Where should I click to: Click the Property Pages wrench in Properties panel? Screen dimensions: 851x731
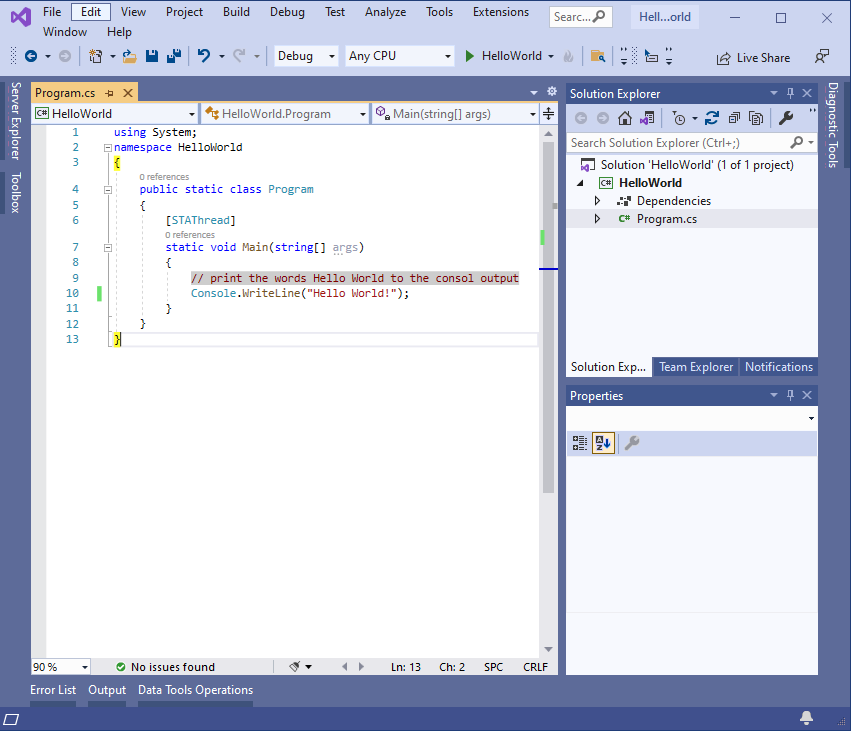[631, 443]
